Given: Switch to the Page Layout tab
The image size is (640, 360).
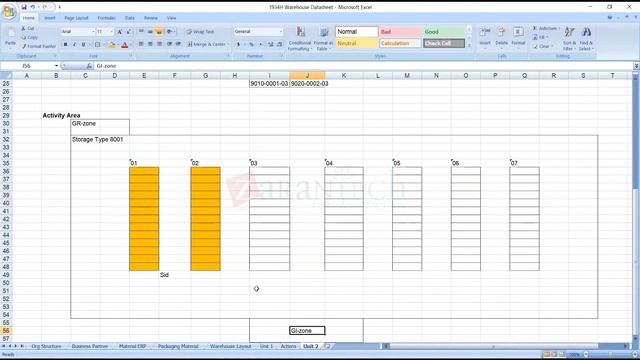Looking at the screenshot, I should (76, 18).
